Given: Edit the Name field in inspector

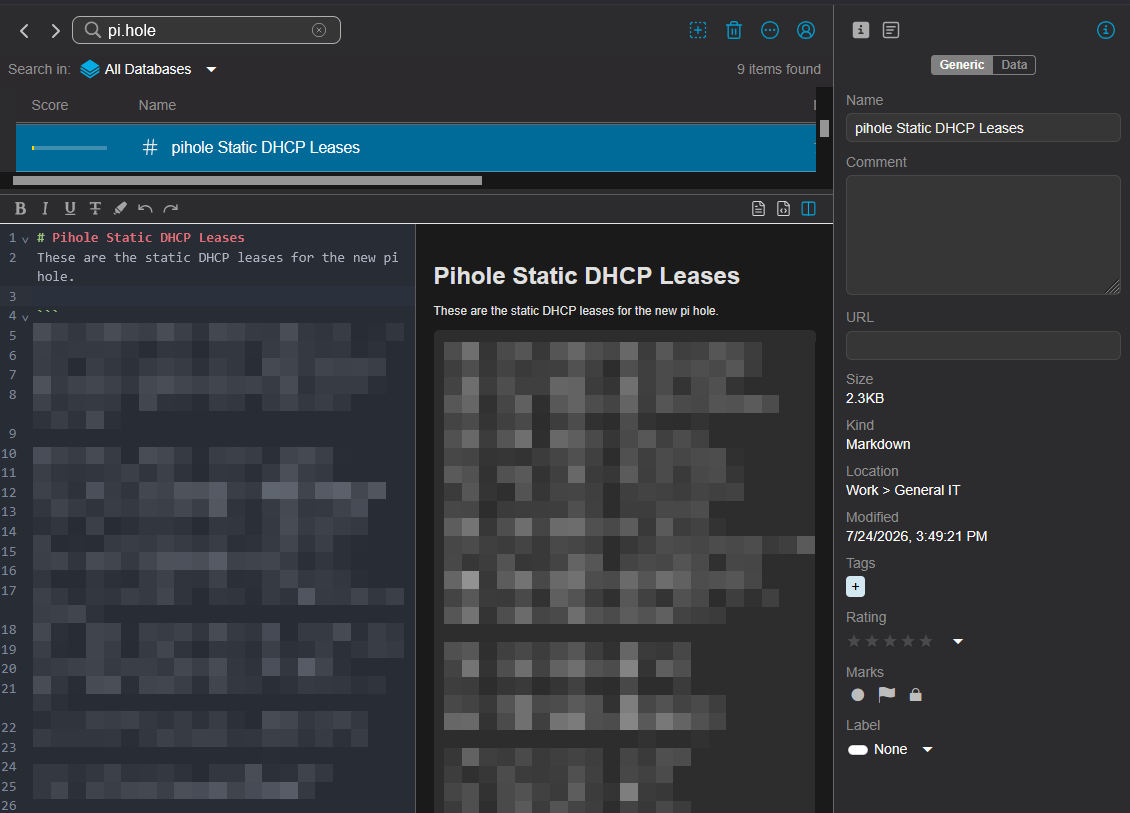Looking at the screenshot, I should 983,128.
